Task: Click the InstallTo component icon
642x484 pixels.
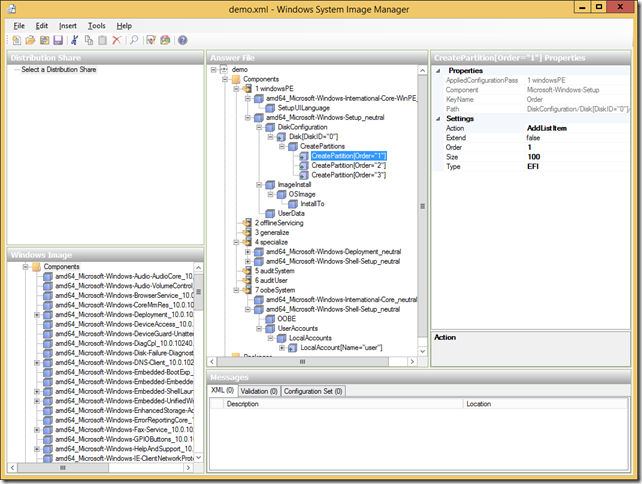Action: pos(293,204)
